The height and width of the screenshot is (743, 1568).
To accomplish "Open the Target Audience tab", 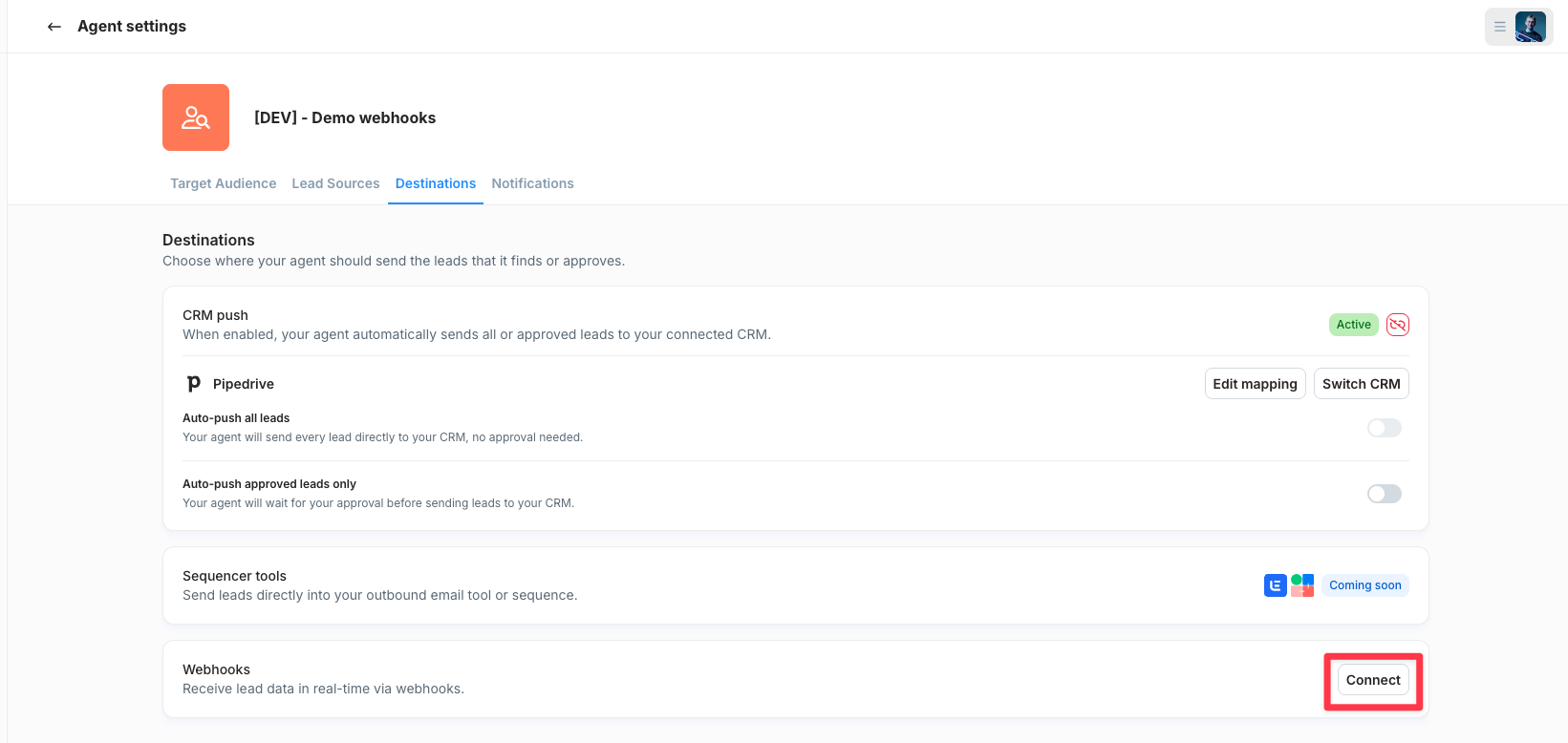I will click(x=224, y=183).
